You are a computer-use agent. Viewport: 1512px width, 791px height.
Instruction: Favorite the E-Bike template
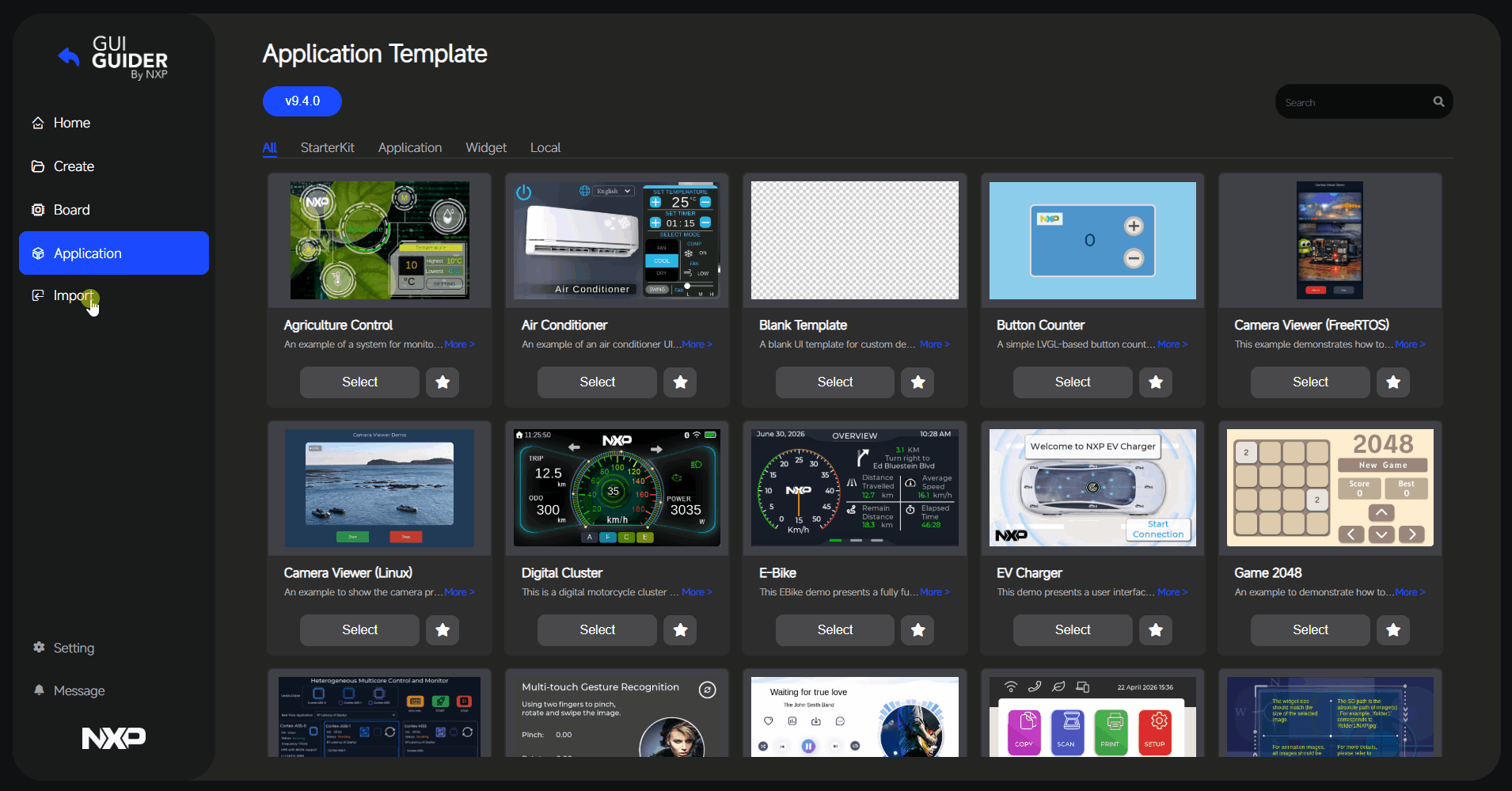point(917,630)
